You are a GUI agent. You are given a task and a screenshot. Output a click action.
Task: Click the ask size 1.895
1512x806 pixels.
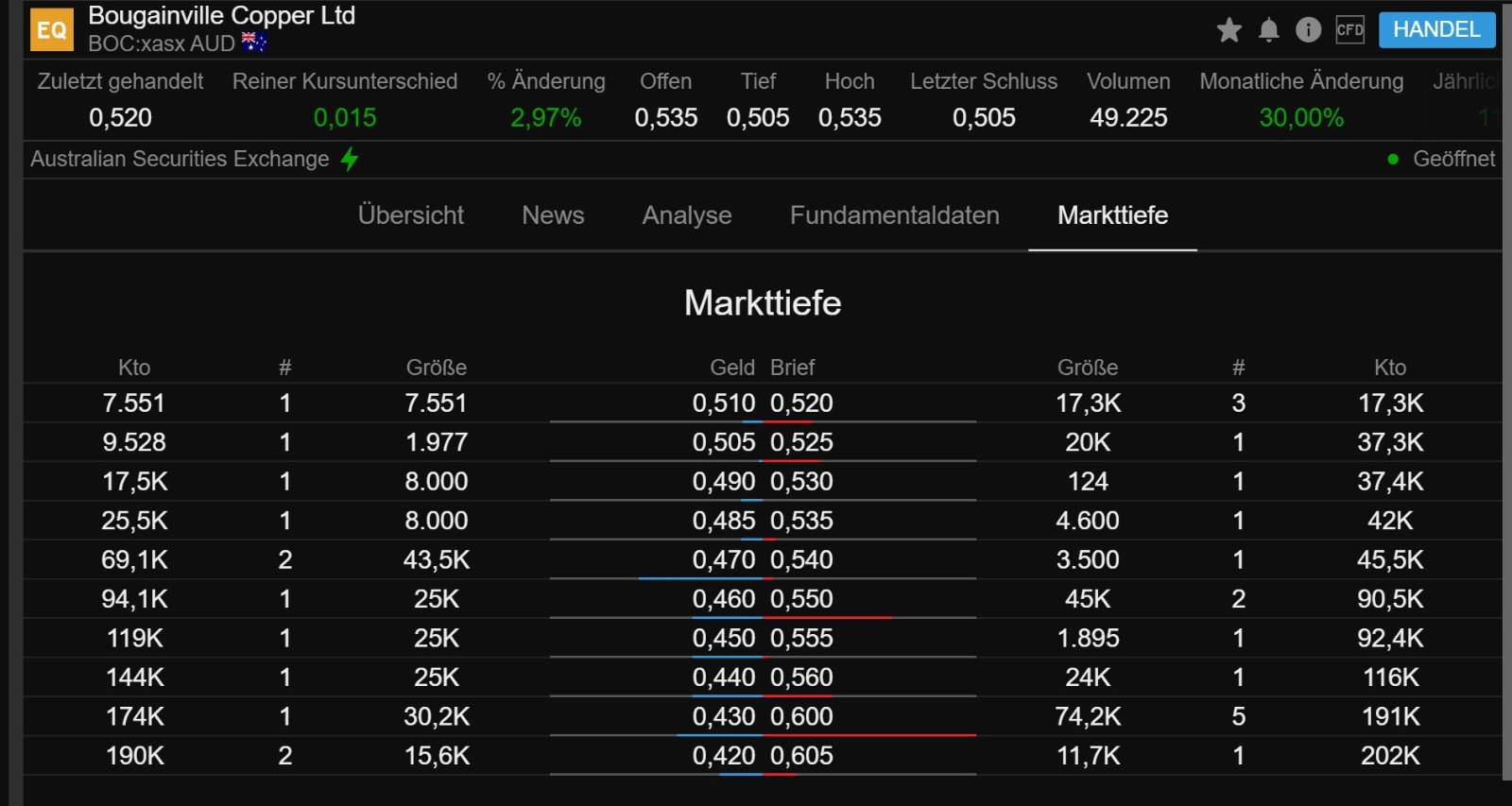[x=1088, y=639]
